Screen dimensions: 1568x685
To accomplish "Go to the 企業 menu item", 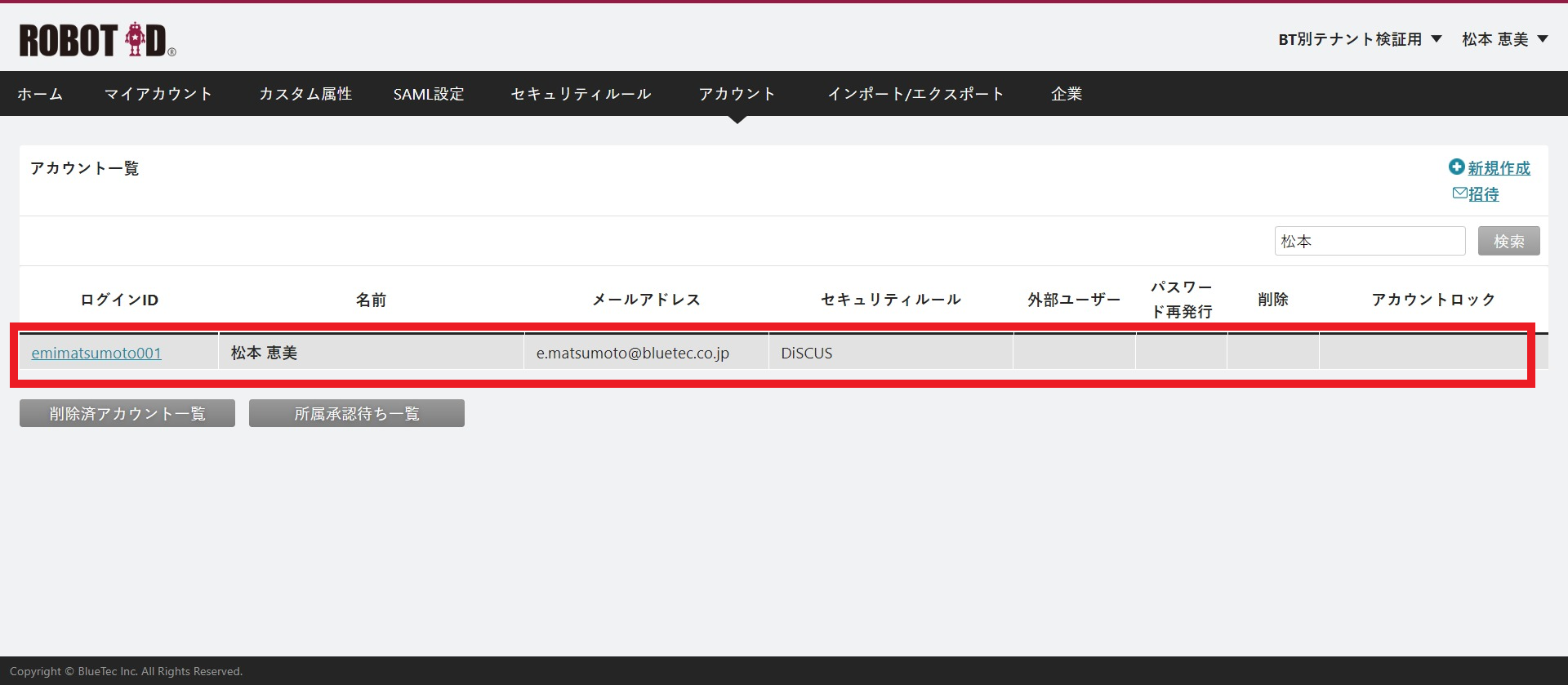I will pyautogui.click(x=1067, y=94).
